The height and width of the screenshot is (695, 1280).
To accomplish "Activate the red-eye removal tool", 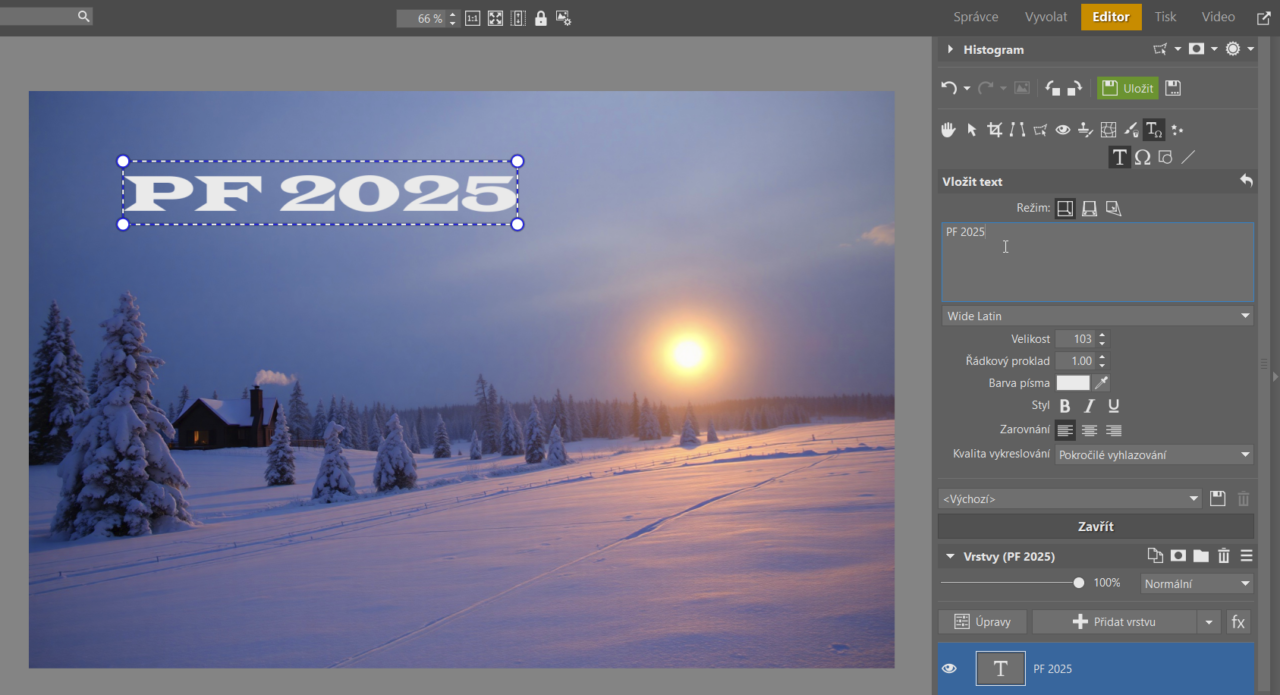I will 1062,129.
